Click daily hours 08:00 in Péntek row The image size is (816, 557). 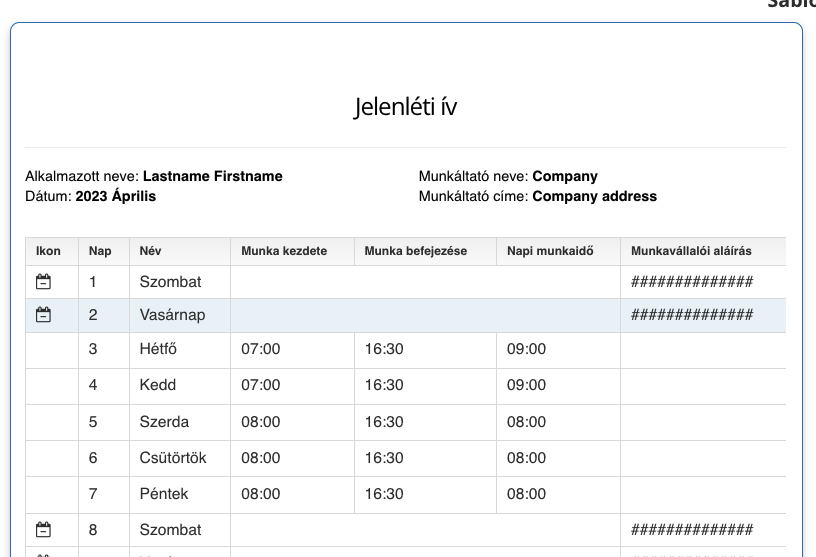coord(527,493)
